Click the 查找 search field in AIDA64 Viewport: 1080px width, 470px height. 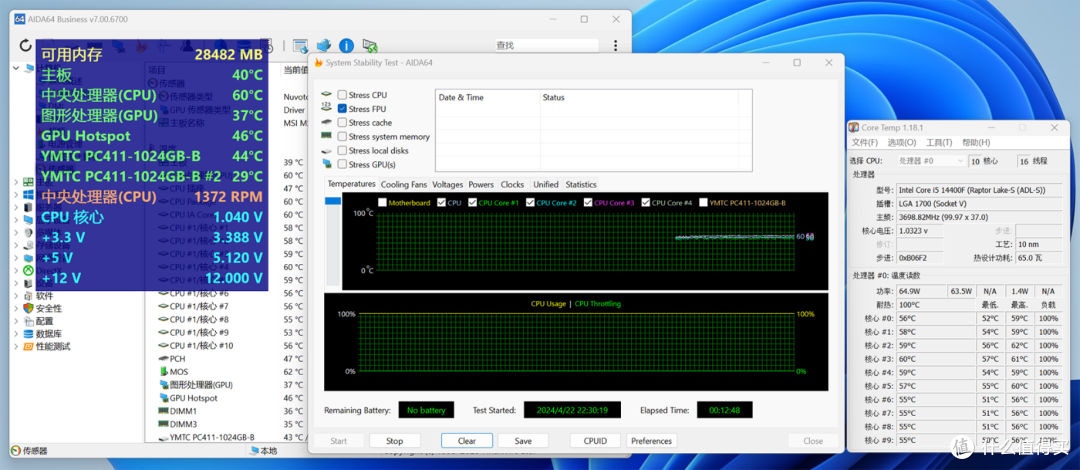click(546, 45)
